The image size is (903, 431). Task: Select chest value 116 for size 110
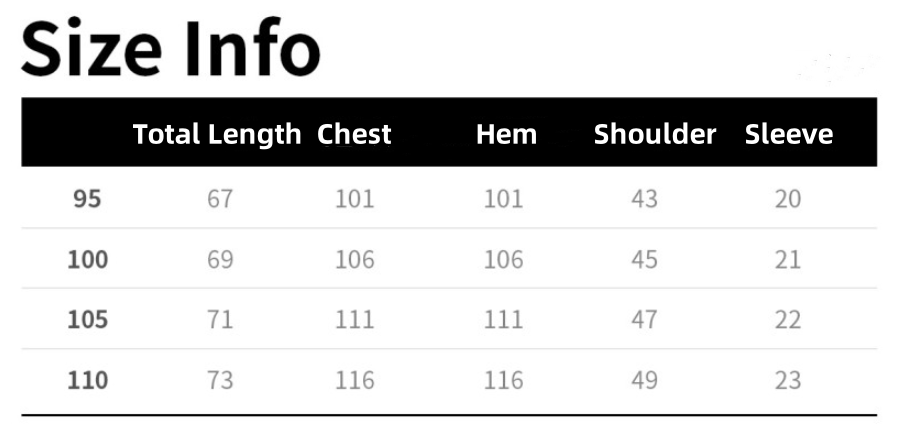(x=355, y=380)
